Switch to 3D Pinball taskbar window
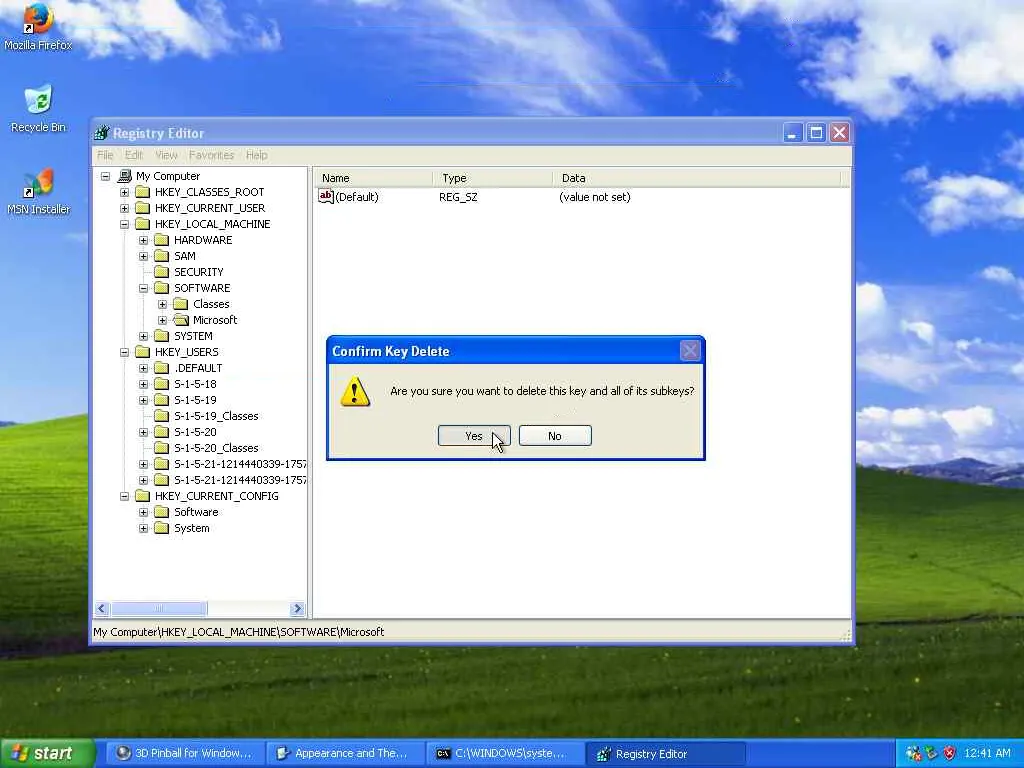 [x=184, y=753]
